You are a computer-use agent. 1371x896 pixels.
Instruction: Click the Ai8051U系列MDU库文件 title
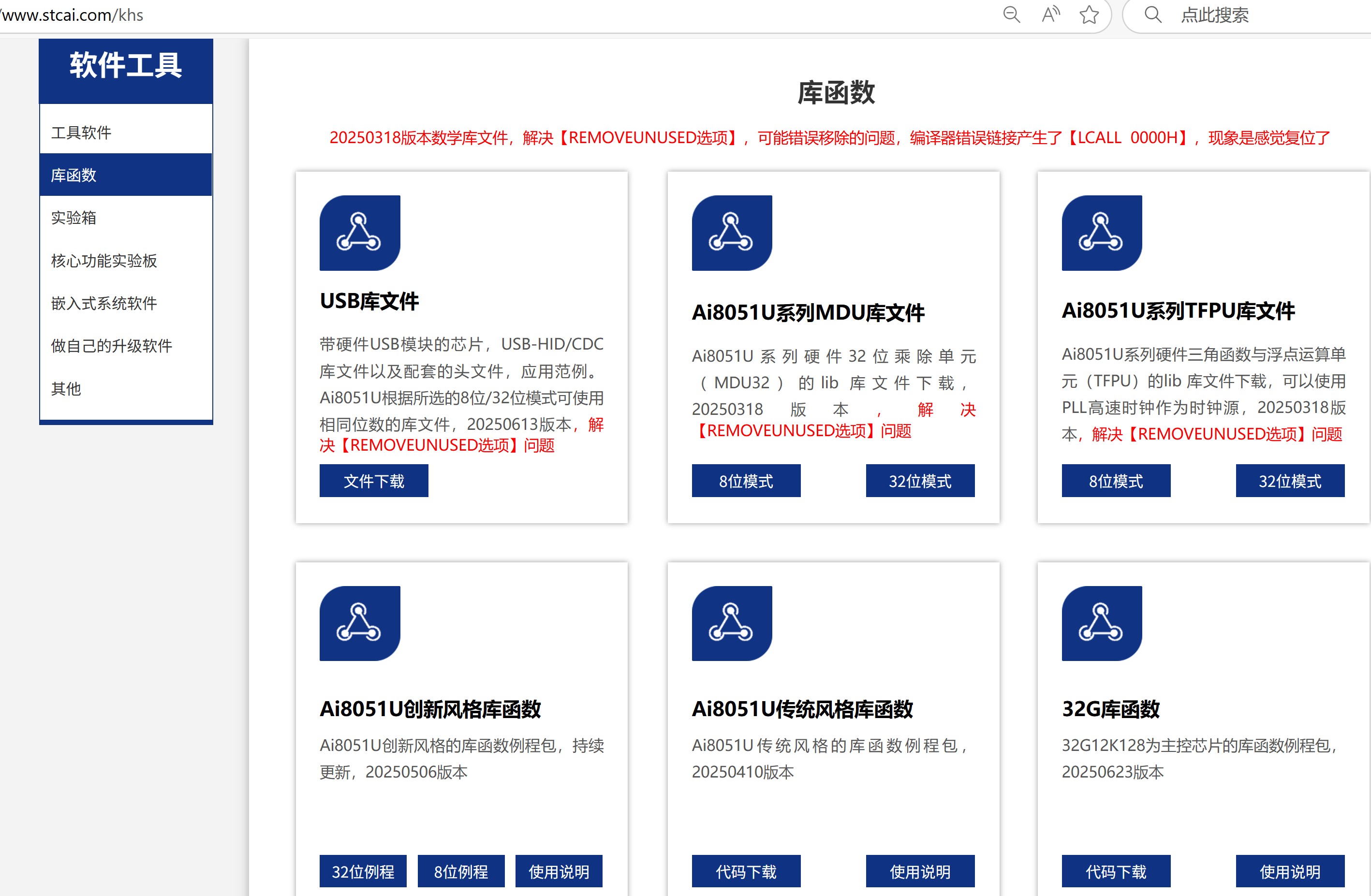[808, 313]
